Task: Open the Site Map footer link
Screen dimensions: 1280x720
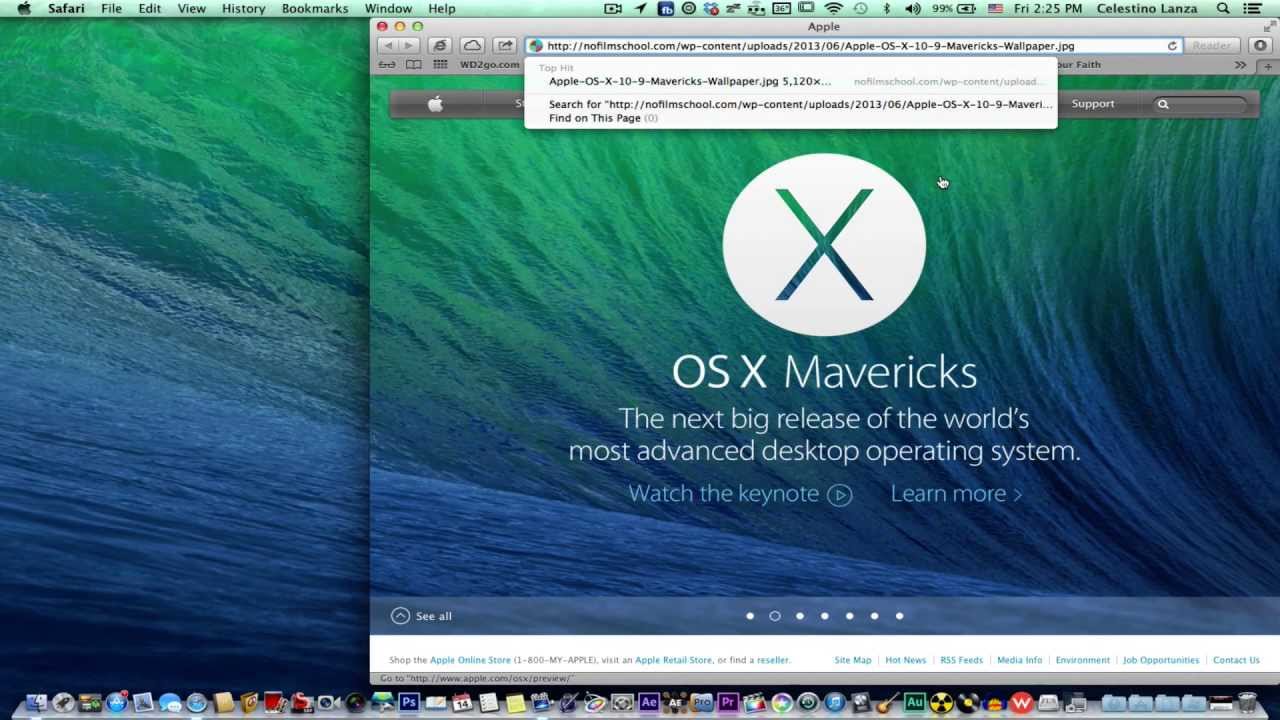Action: pos(853,660)
